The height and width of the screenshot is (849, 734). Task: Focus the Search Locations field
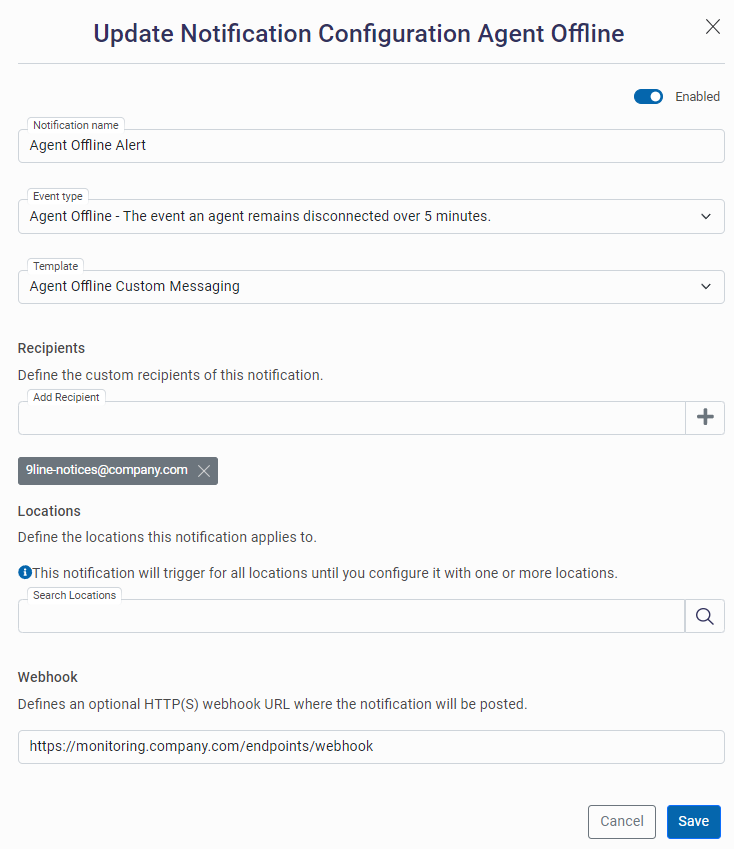pos(351,616)
